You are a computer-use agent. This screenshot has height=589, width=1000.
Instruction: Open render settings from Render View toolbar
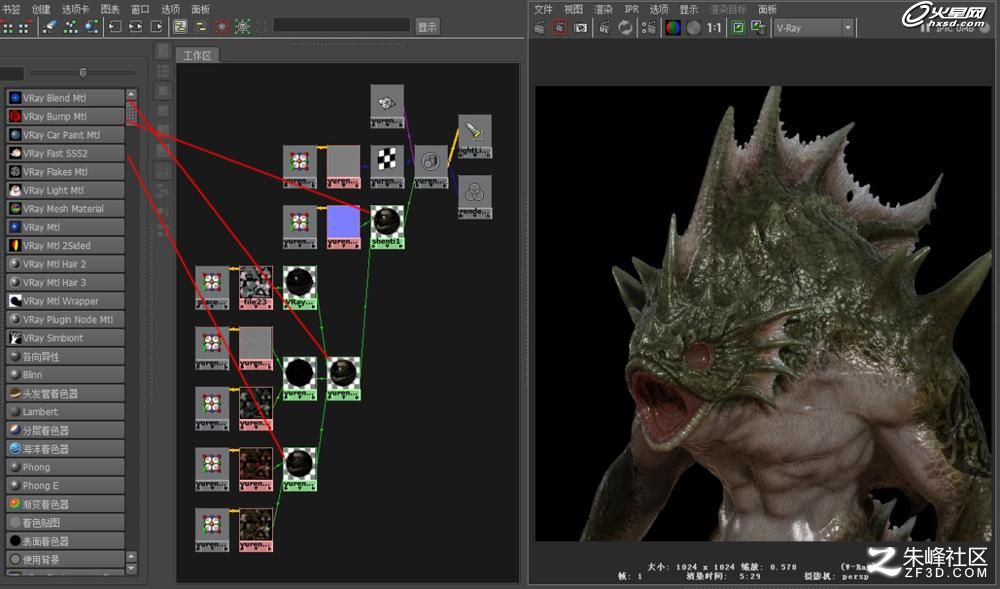(x=649, y=28)
